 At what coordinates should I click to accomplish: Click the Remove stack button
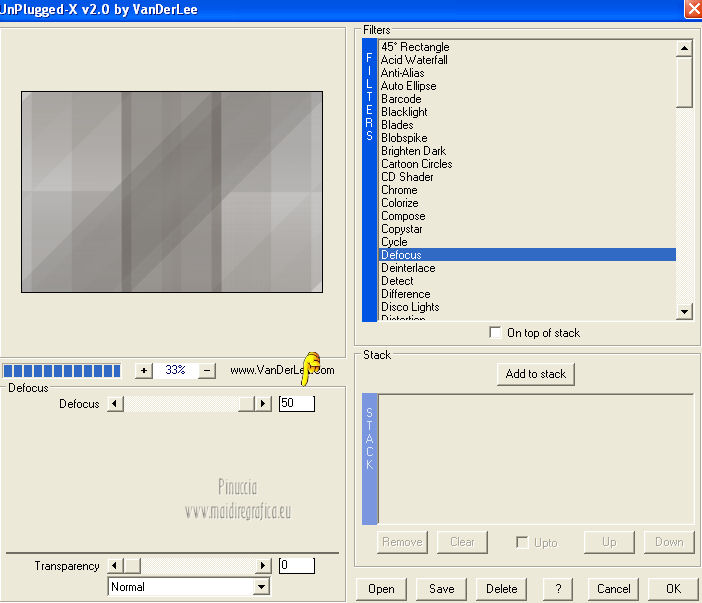[x=402, y=542]
